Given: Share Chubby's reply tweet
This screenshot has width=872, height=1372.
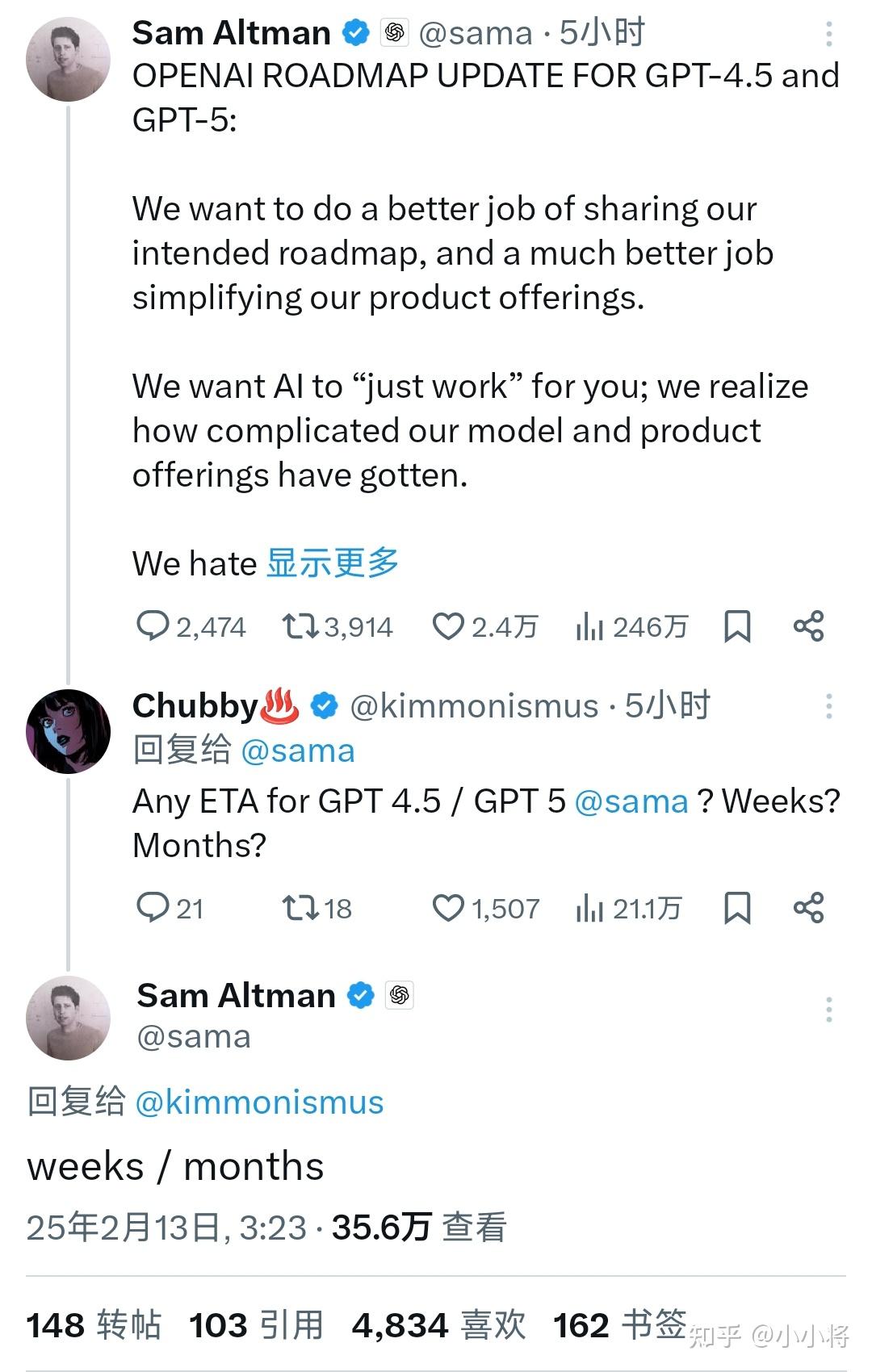Looking at the screenshot, I should pyautogui.click(x=810, y=909).
